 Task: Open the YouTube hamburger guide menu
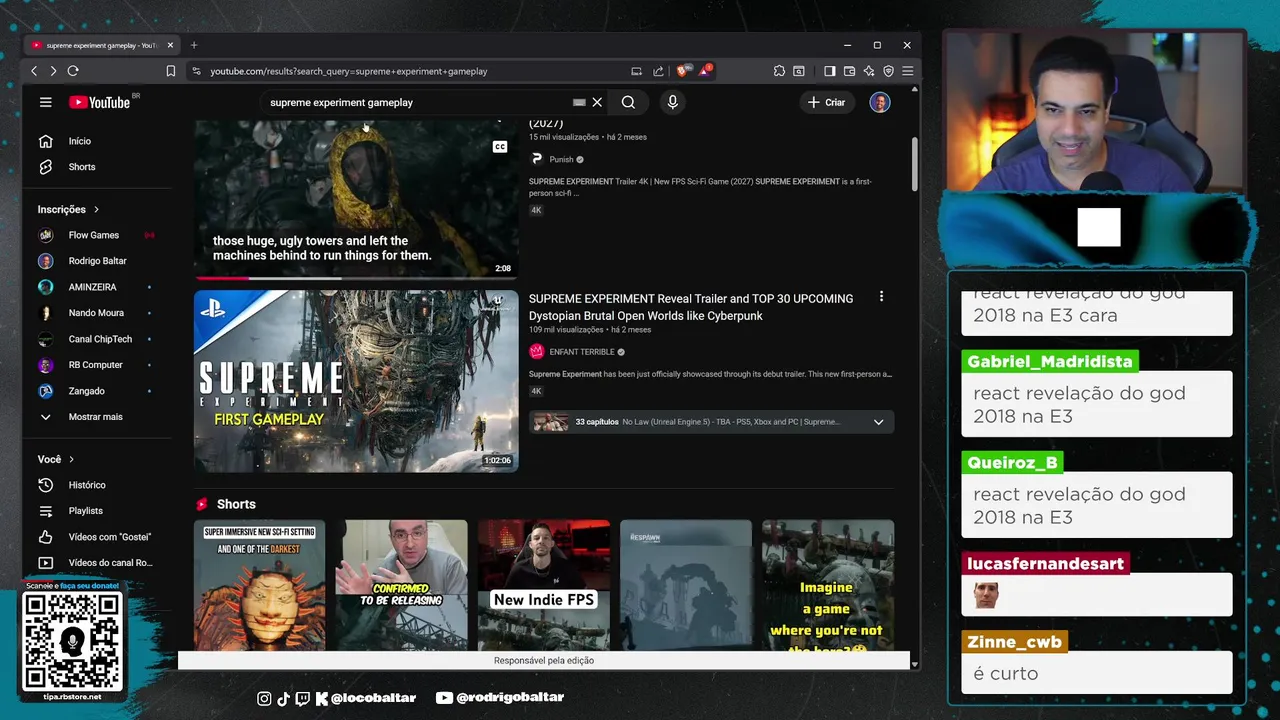45,102
